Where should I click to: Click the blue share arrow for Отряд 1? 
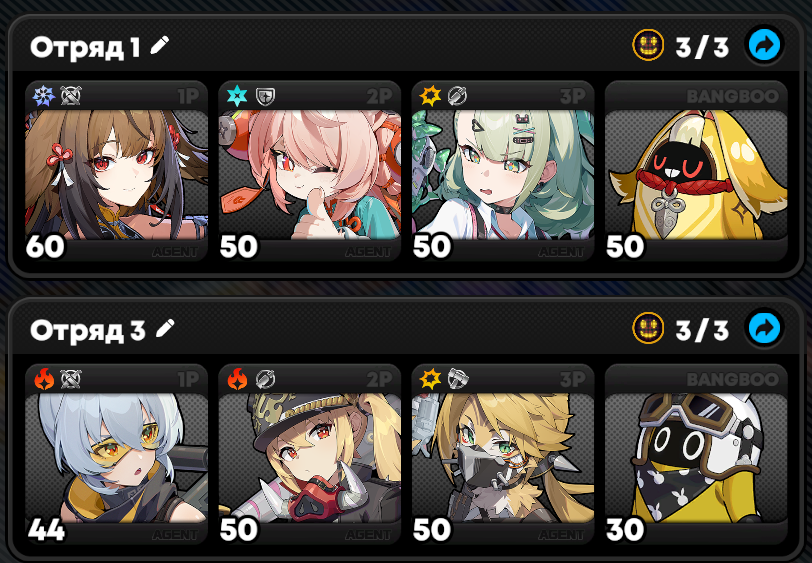pyautogui.click(x=764, y=45)
